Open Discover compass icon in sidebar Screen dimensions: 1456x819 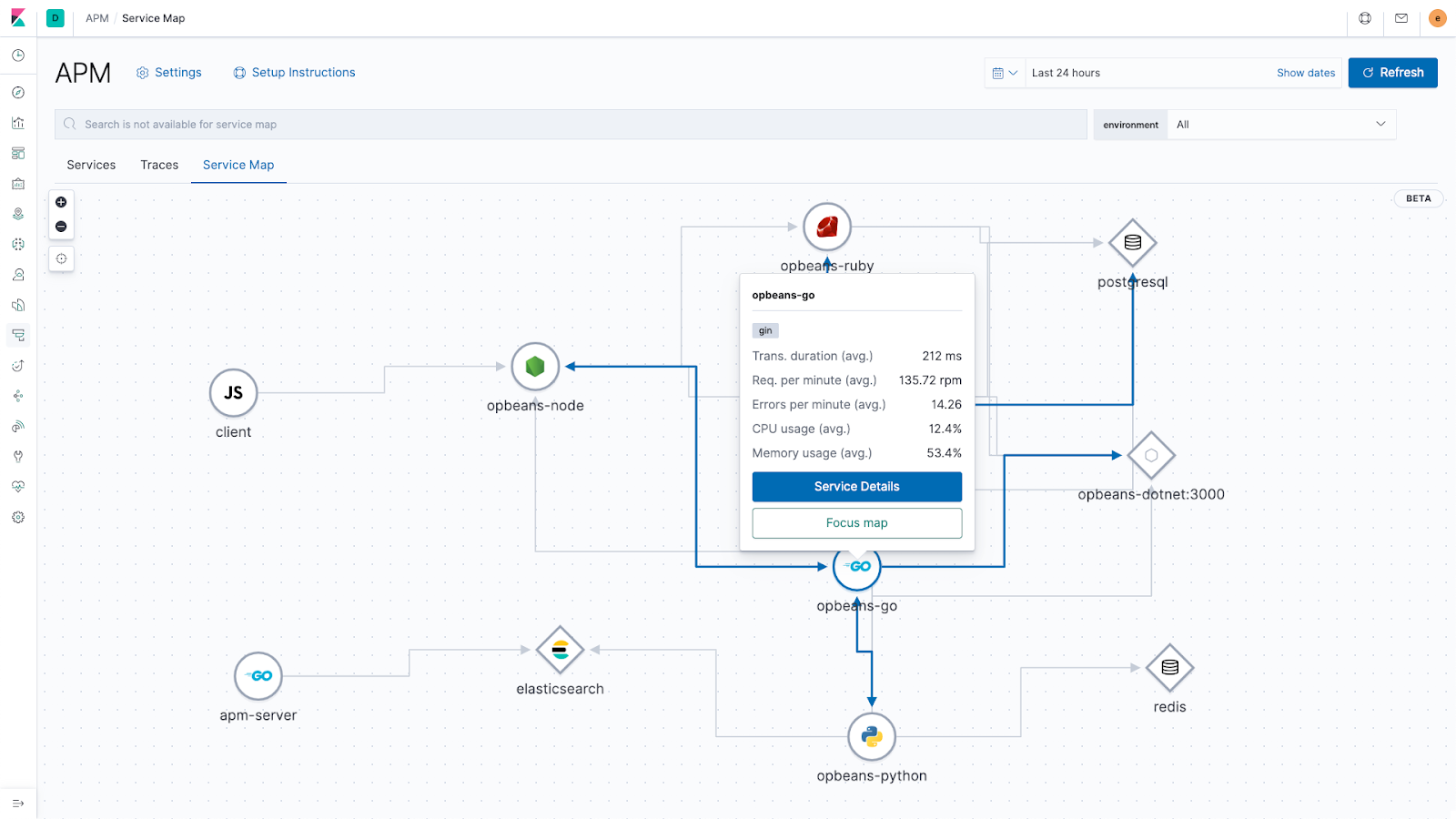click(18, 92)
